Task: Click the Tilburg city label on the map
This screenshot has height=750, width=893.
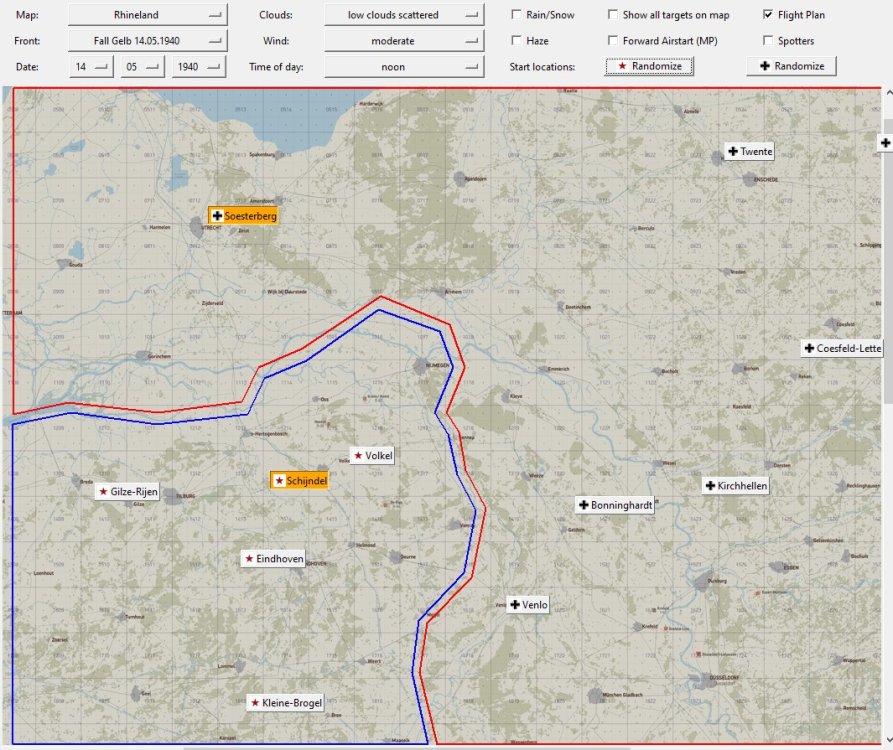Action: (x=186, y=496)
